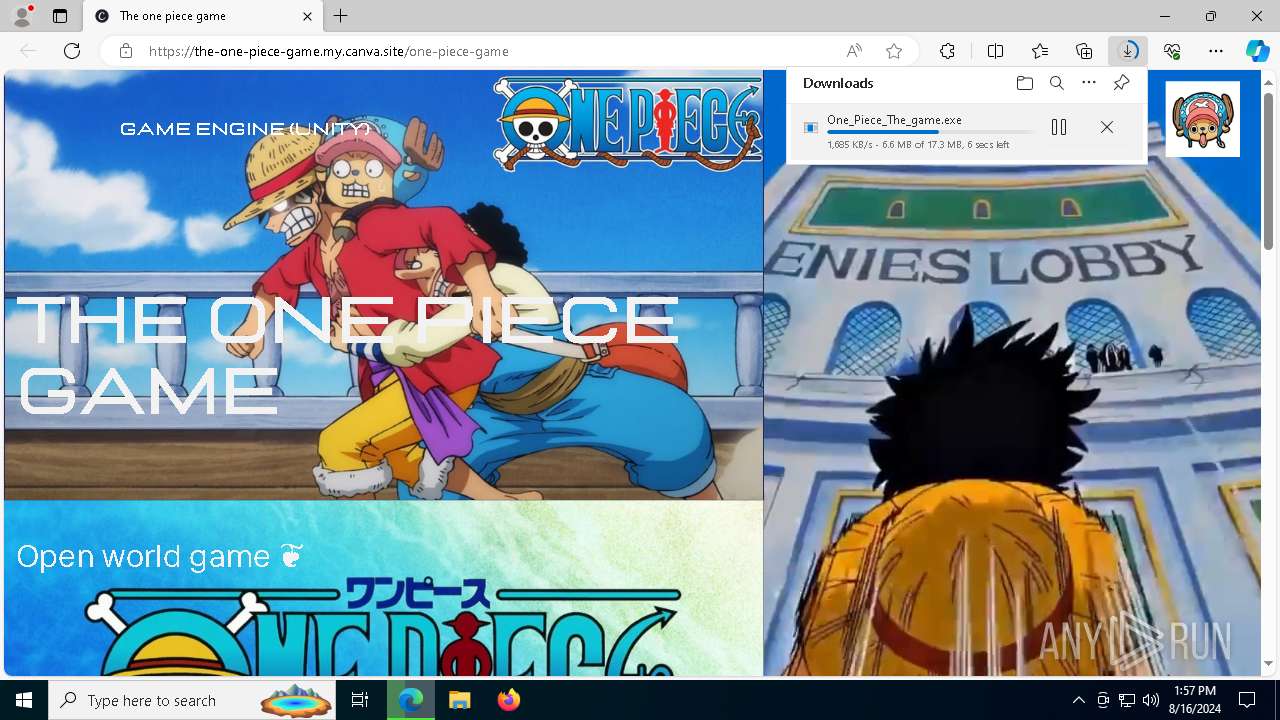Open a new tab with plus button
Viewport: 1280px width, 720px height.
pyautogui.click(x=341, y=16)
